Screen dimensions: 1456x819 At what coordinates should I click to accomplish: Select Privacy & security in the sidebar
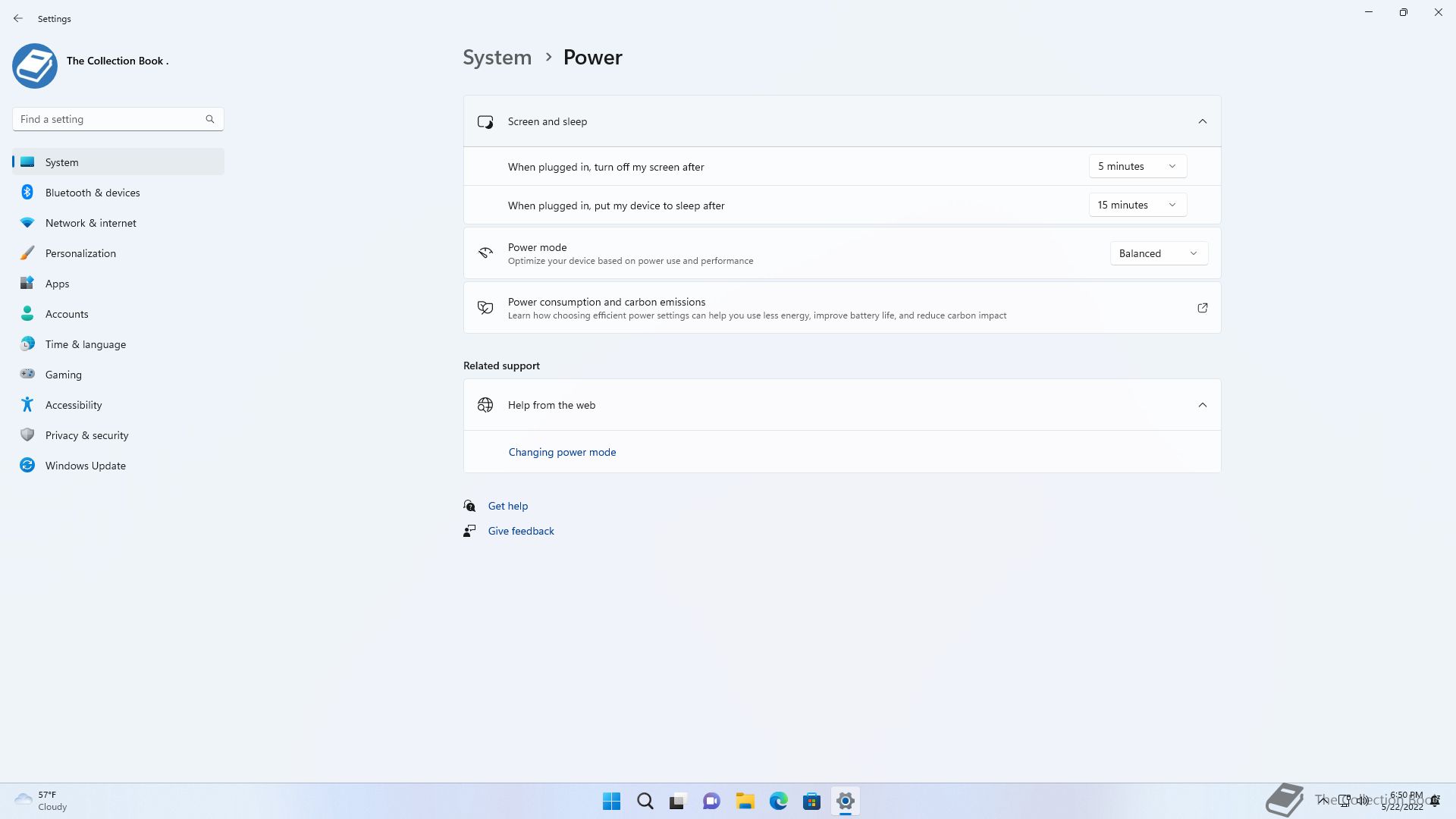[86, 435]
